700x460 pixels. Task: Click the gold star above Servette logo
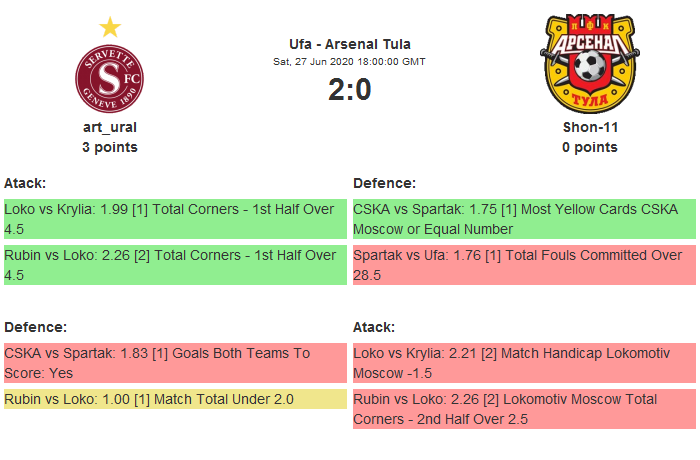click(110, 27)
